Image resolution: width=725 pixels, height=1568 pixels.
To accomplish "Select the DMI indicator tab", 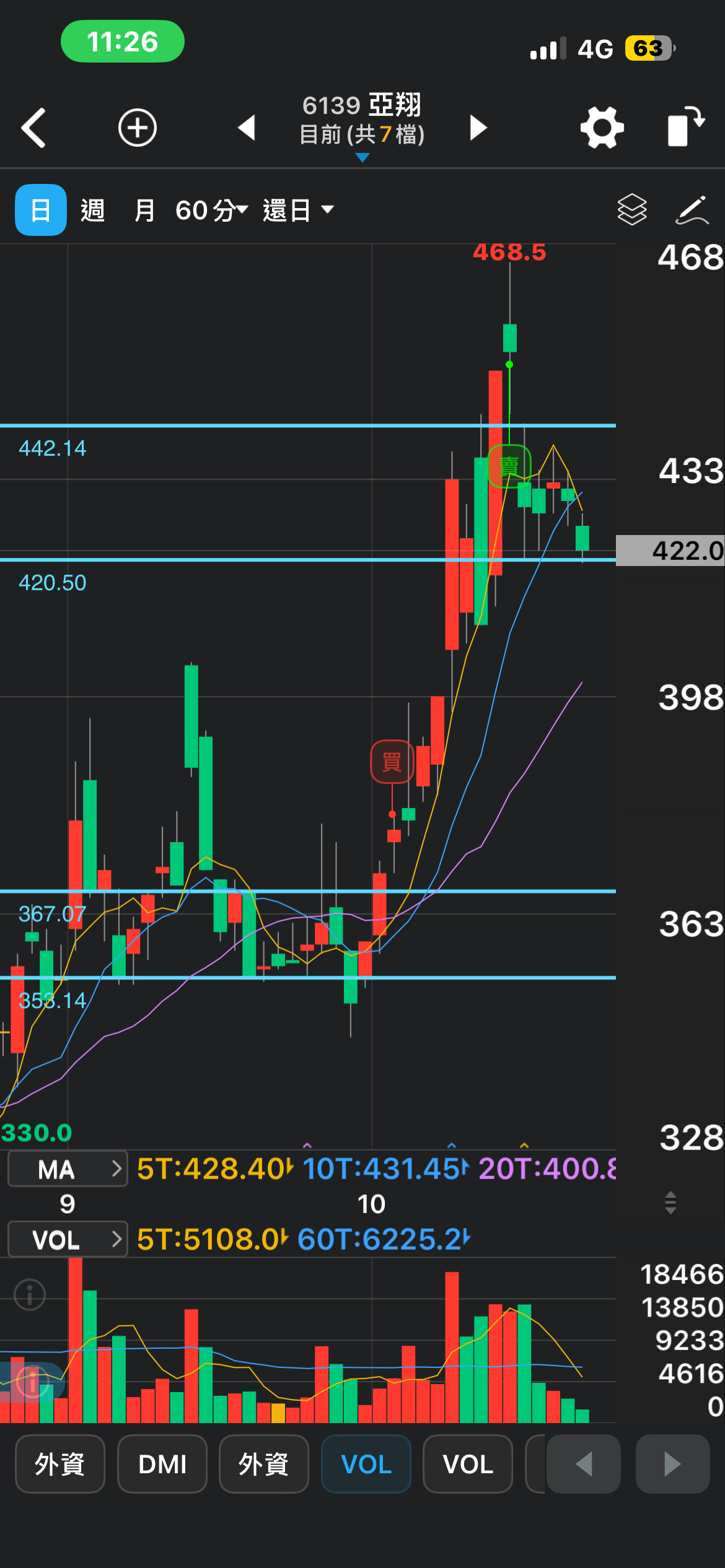I will coord(162,1464).
